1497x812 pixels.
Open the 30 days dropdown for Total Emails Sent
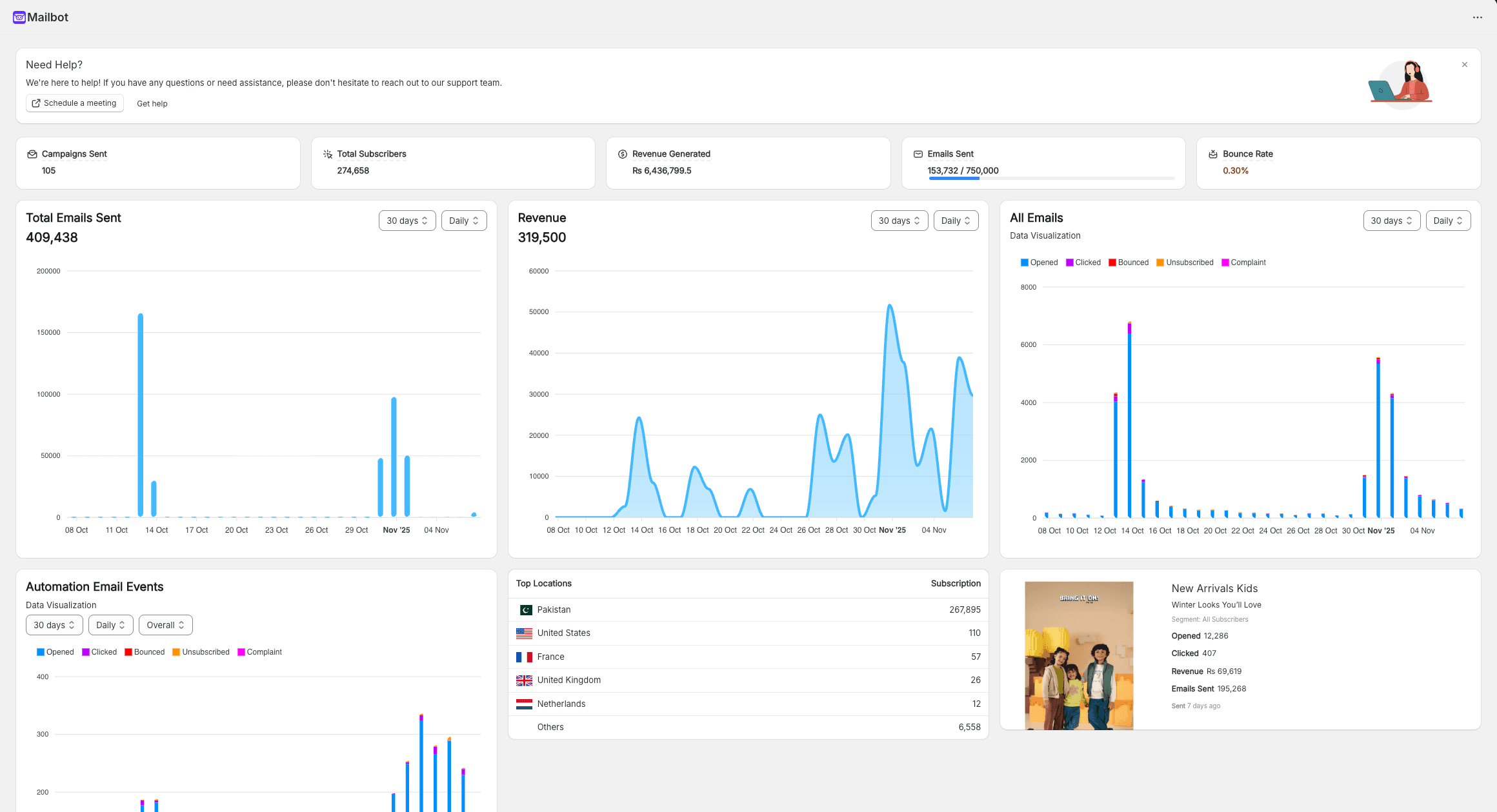tap(407, 221)
